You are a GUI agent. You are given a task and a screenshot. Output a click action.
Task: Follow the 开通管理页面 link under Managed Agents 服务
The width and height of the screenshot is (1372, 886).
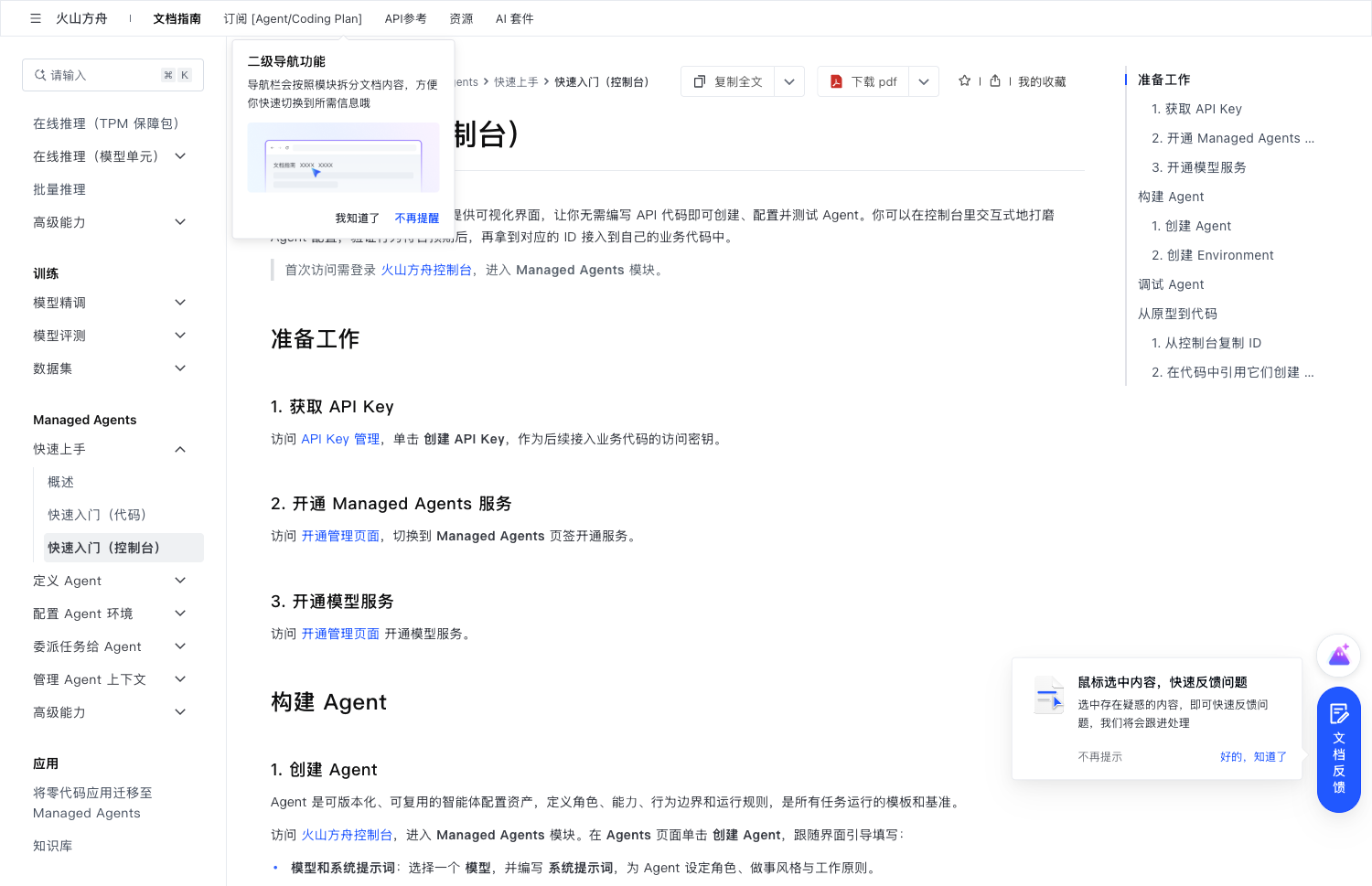[340, 536]
